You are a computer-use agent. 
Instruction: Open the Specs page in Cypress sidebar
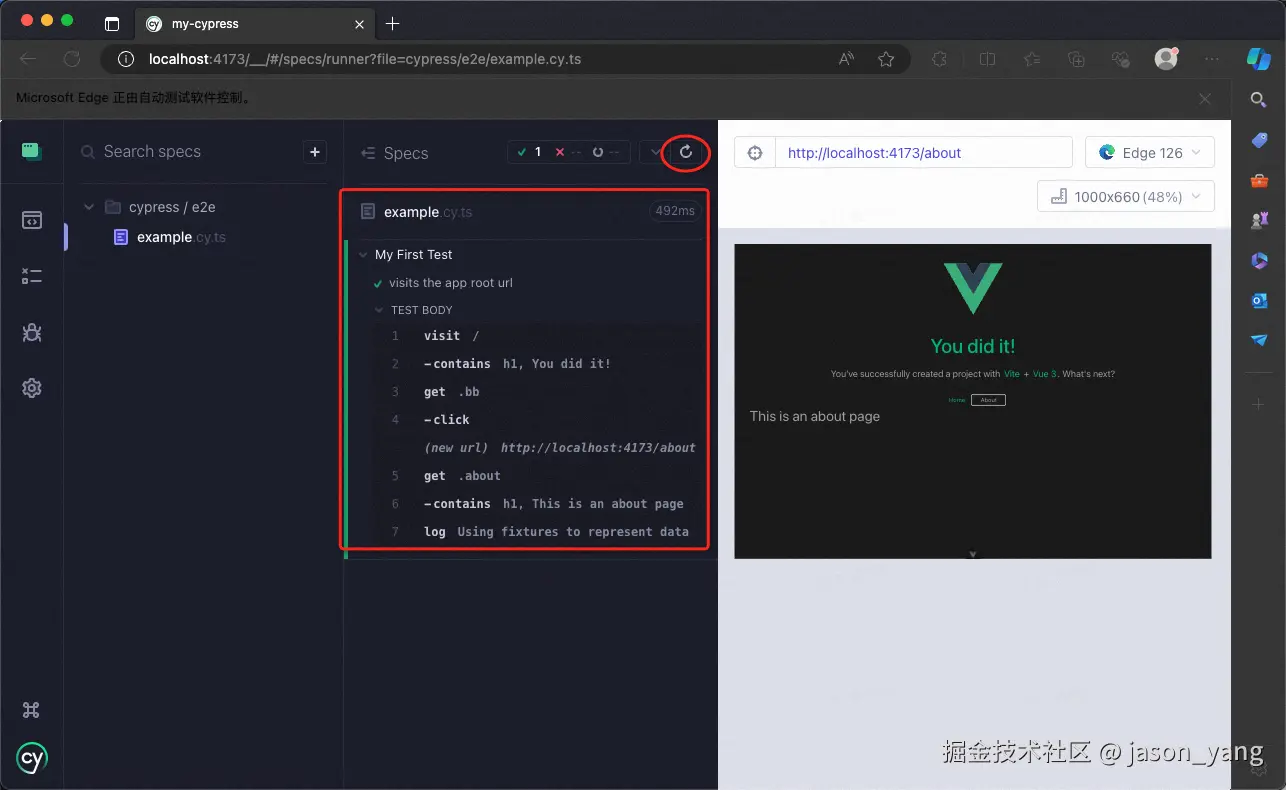tap(32, 221)
